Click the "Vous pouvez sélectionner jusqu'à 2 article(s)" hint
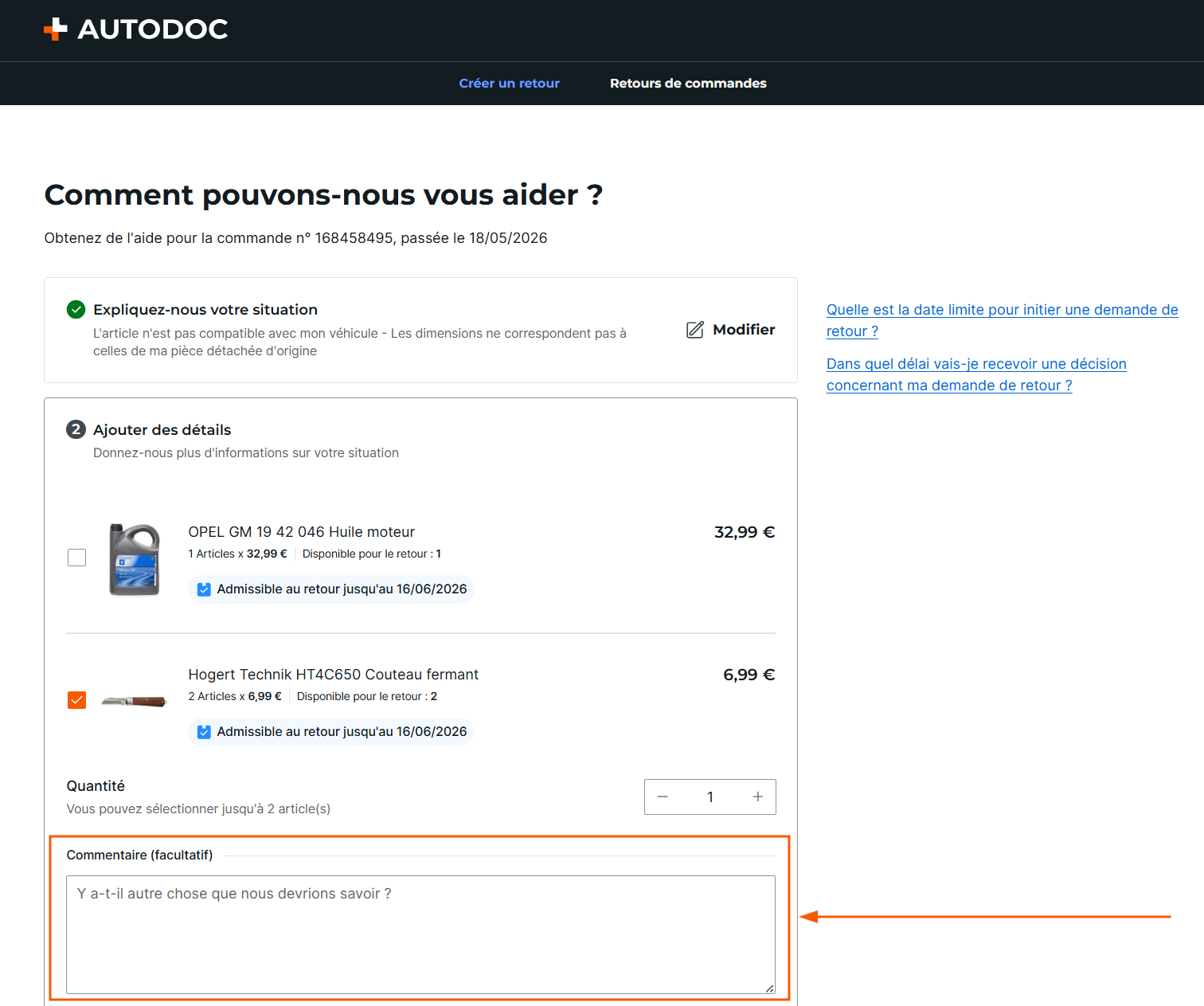 pyautogui.click(x=198, y=809)
